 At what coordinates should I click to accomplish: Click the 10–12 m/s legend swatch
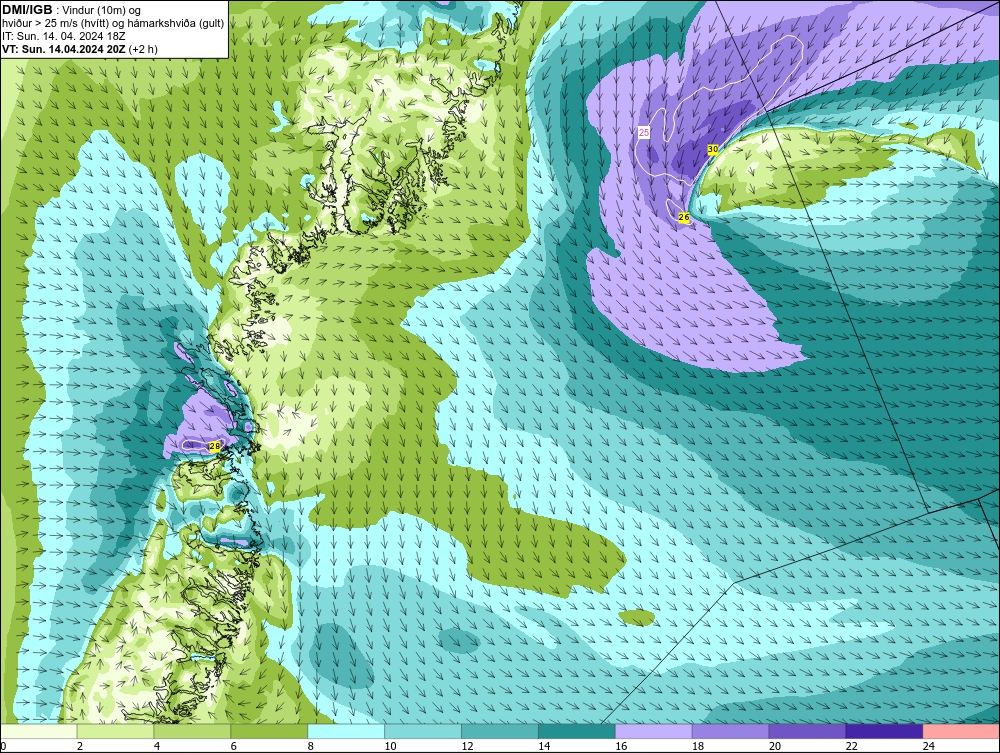[x=423, y=731]
